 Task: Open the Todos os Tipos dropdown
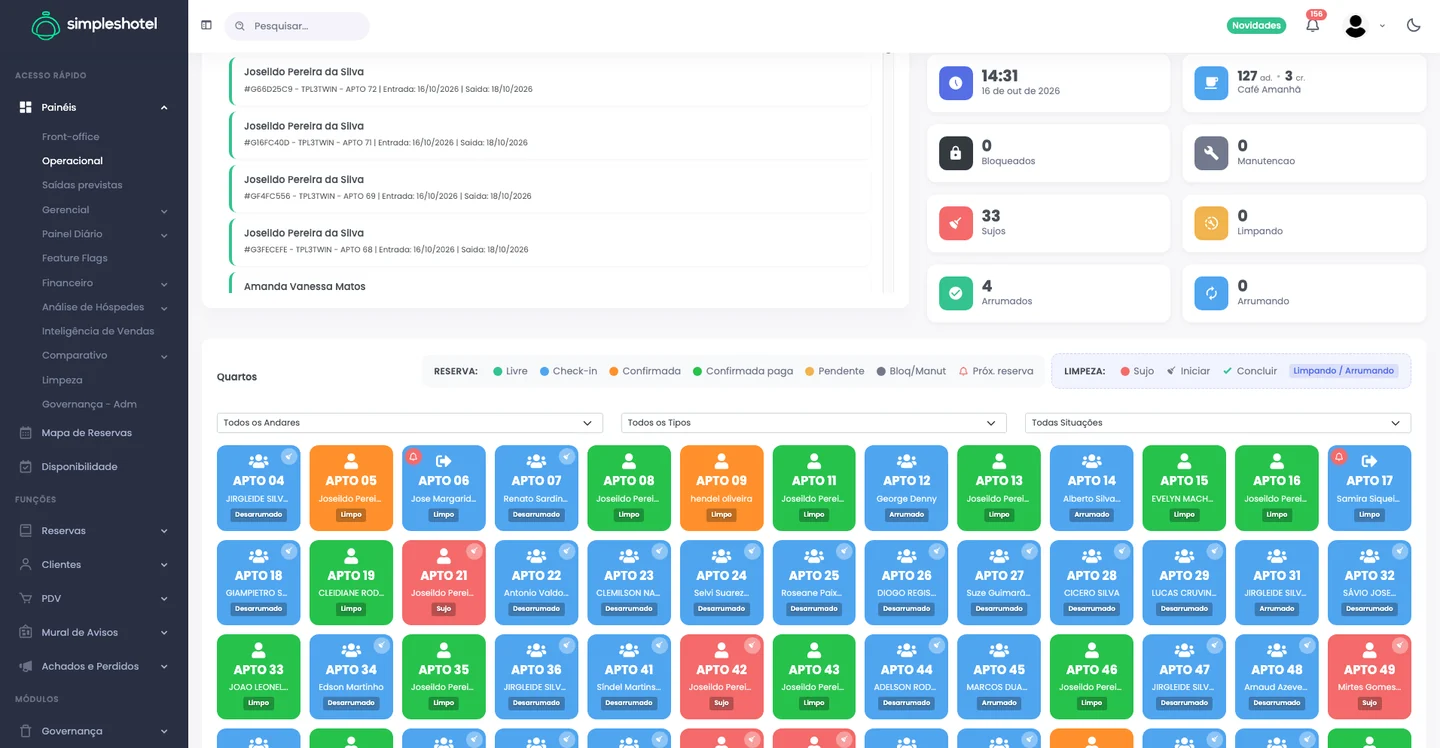pyautogui.click(x=814, y=423)
